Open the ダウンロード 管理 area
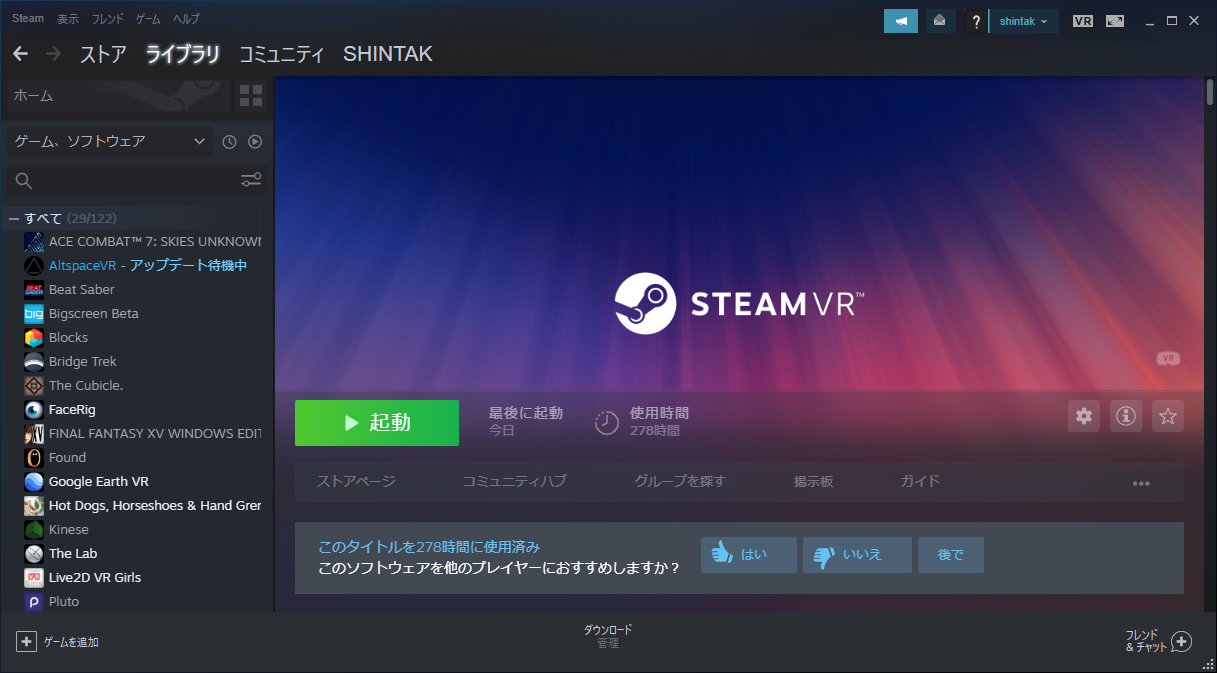1217x673 pixels. point(608,636)
